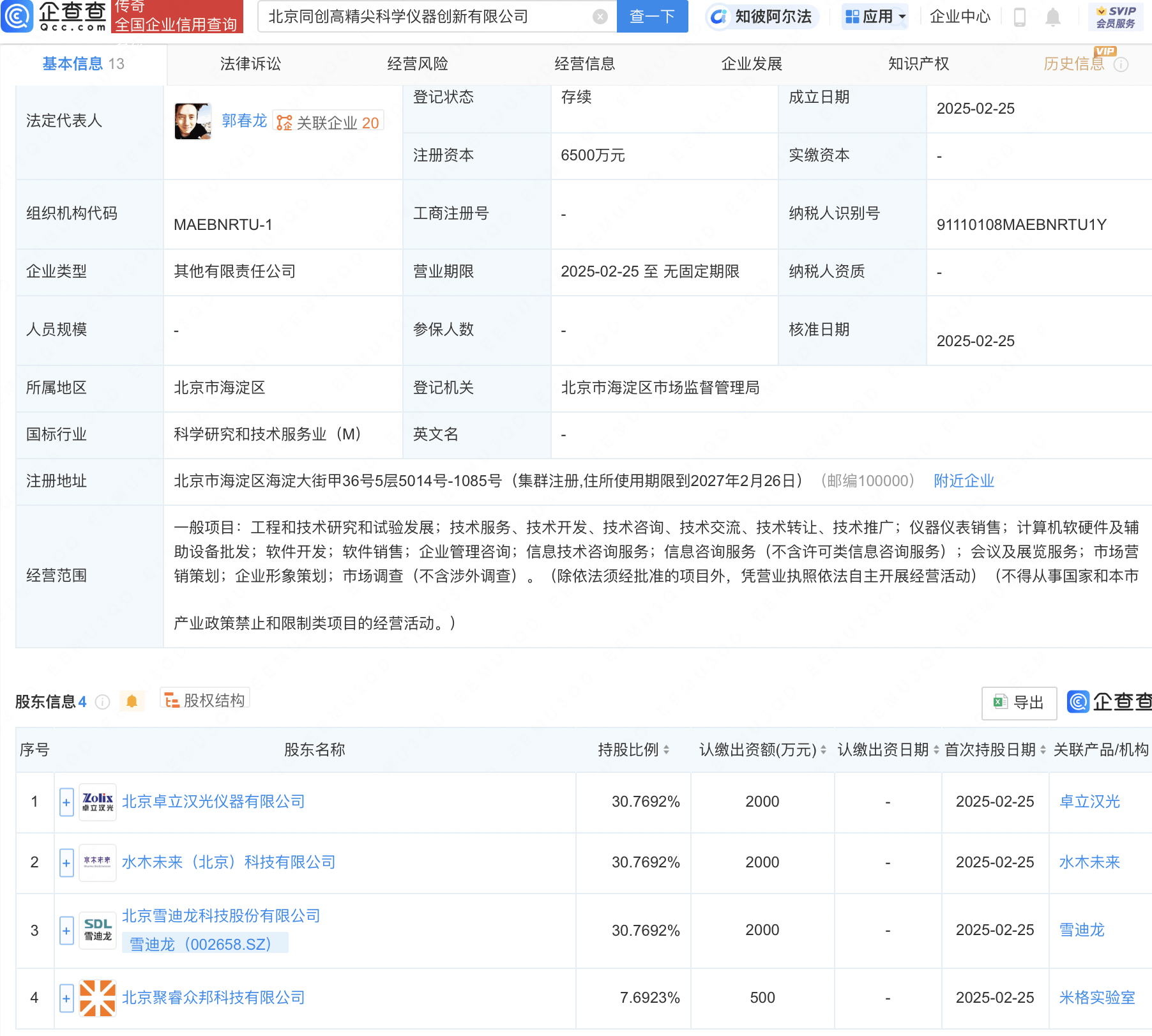Open SVIP 会员服务

click(1116, 17)
